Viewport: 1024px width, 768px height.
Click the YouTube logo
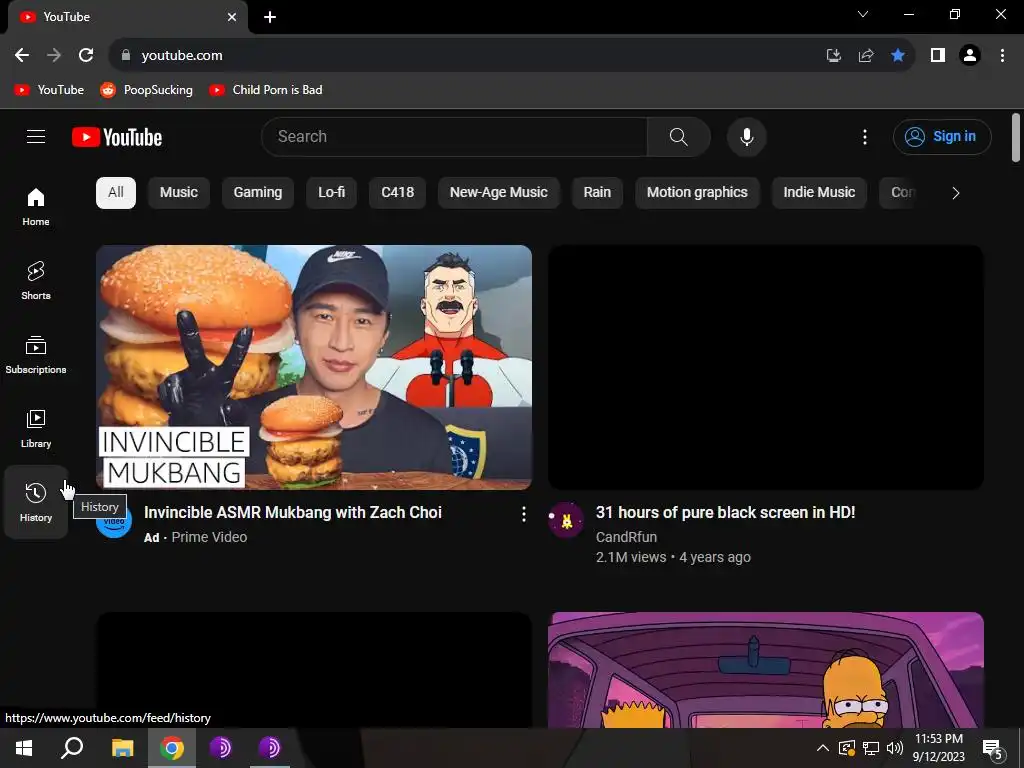coord(117,137)
